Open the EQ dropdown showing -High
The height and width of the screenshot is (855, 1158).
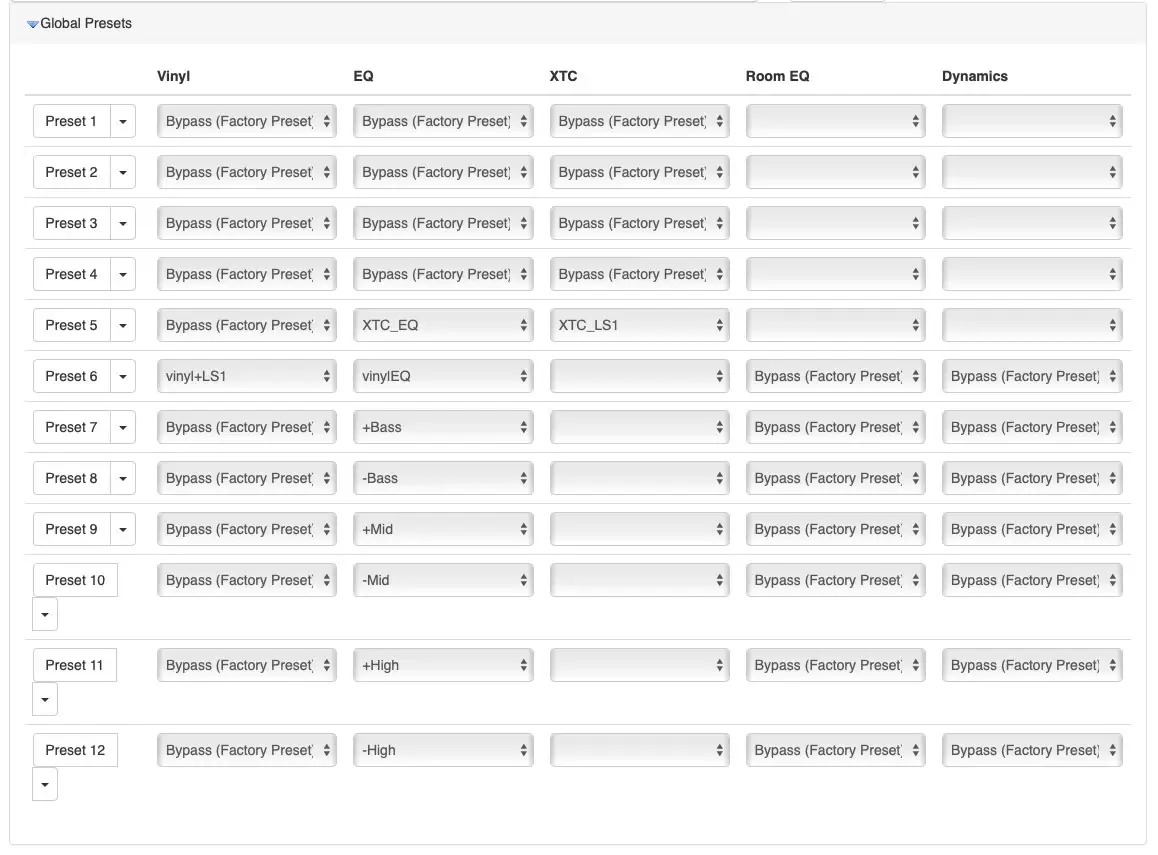(x=443, y=750)
